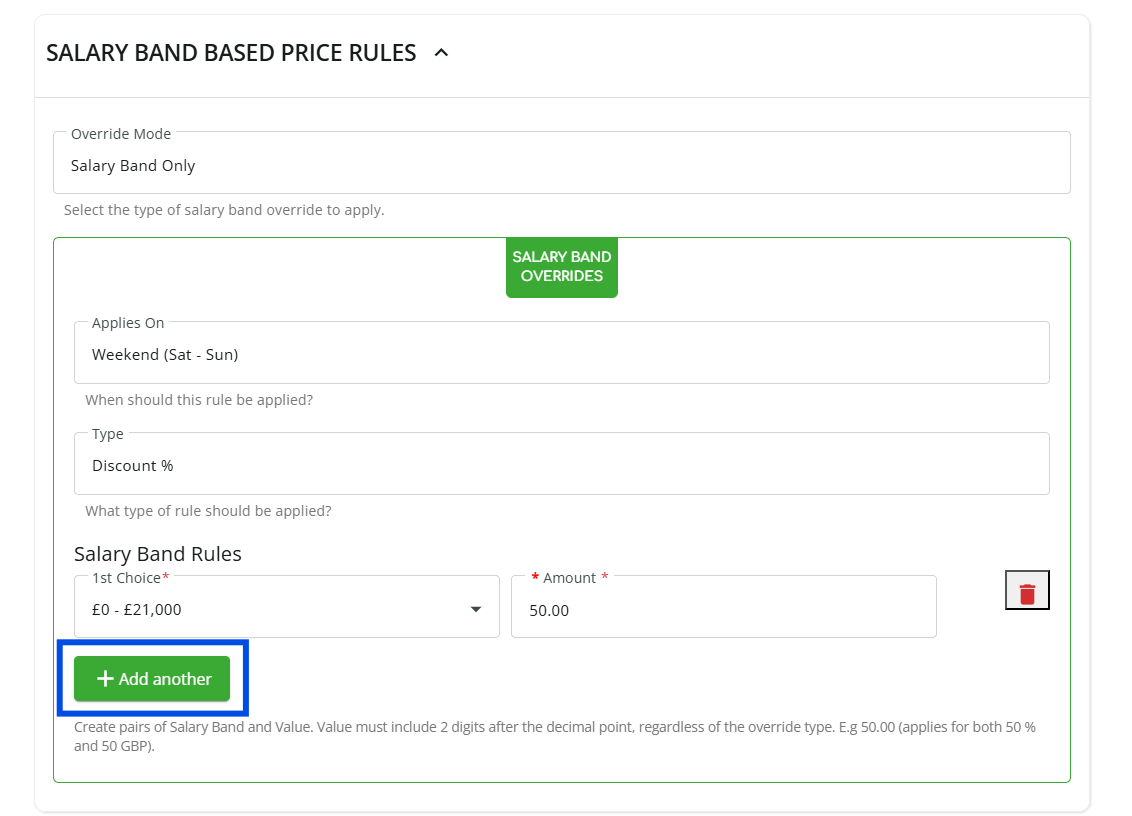Click the 'Create pairs of Salary Band' instructions
This screenshot has height=816, width=1132.
pos(555,736)
